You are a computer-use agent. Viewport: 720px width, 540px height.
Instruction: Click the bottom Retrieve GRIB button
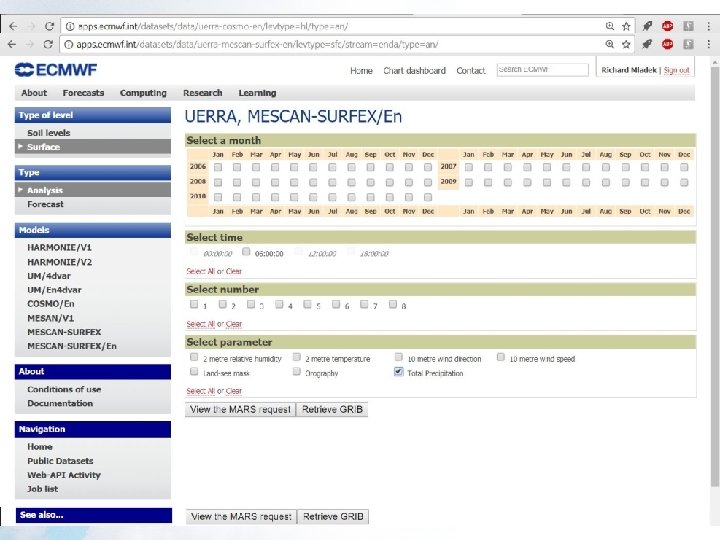pyautogui.click(x=333, y=517)
